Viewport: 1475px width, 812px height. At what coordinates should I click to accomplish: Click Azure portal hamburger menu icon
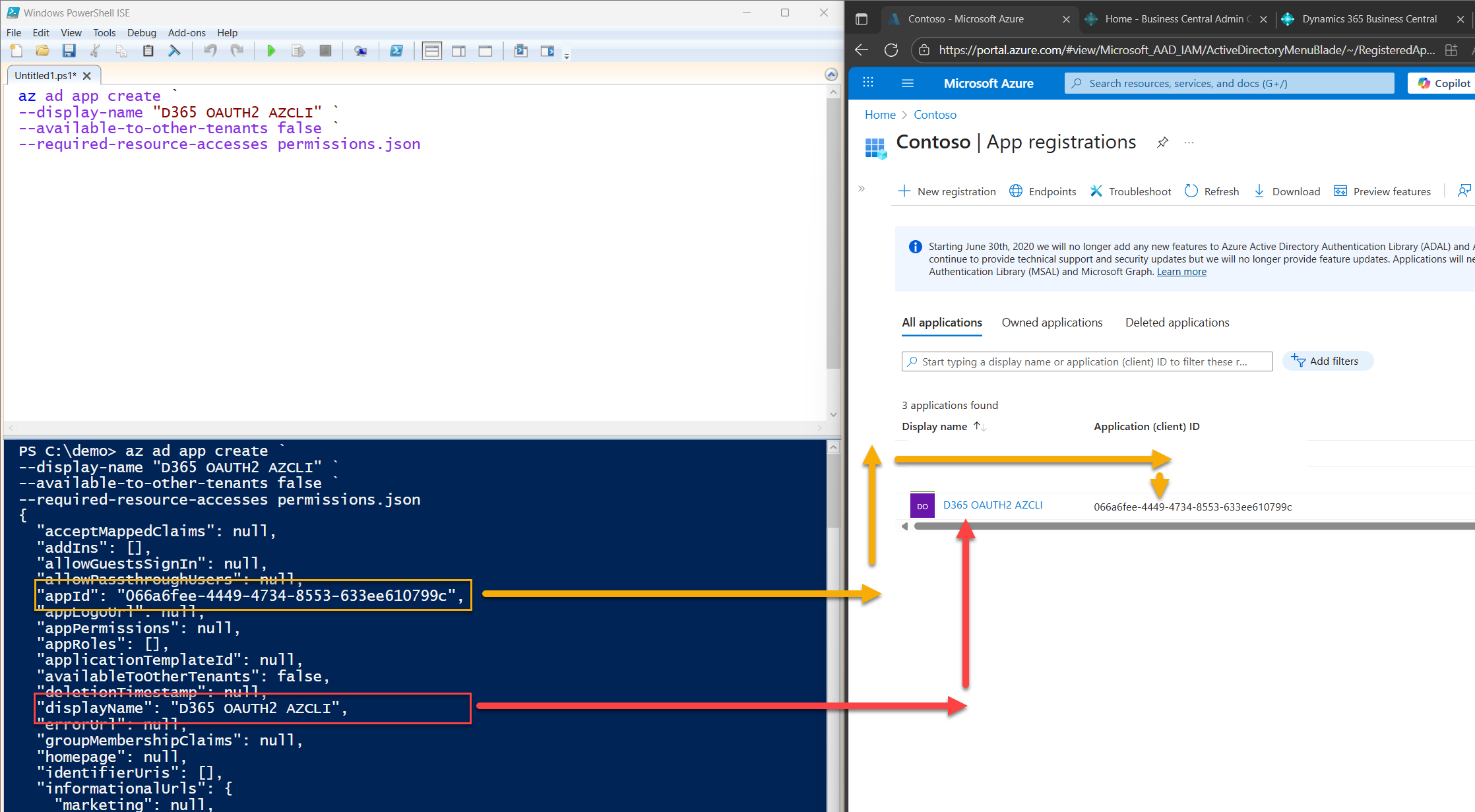click(907, 83)
